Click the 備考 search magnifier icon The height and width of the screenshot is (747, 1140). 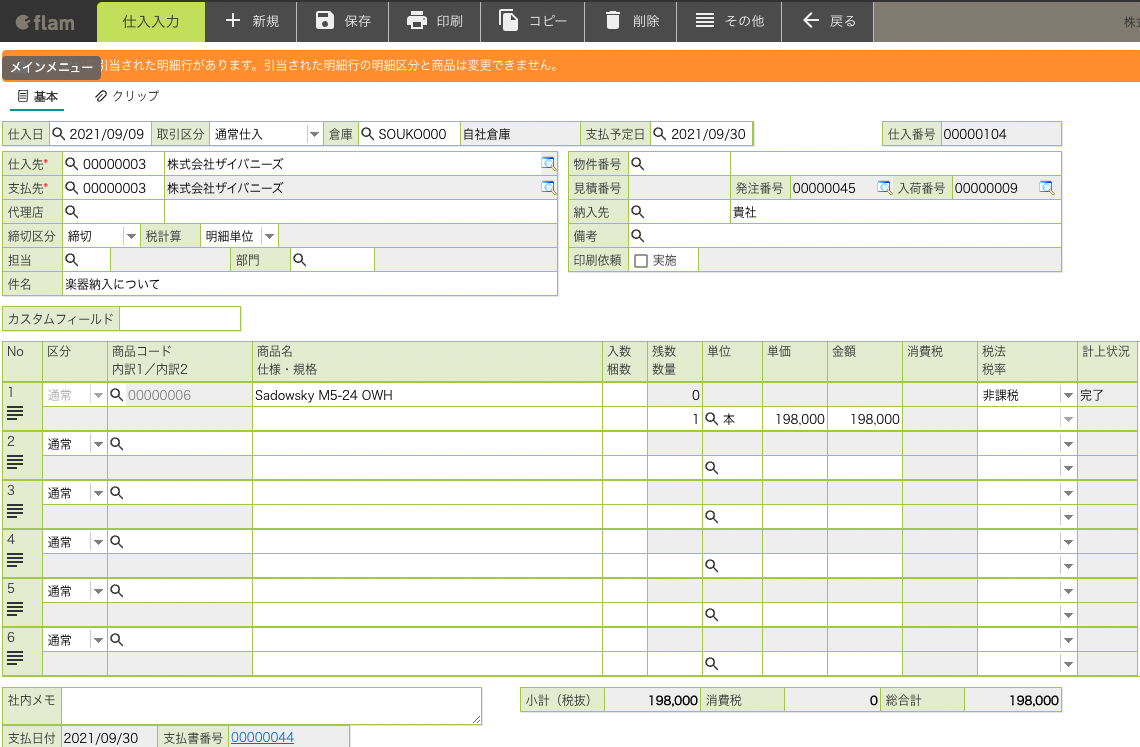pos(638,236)
